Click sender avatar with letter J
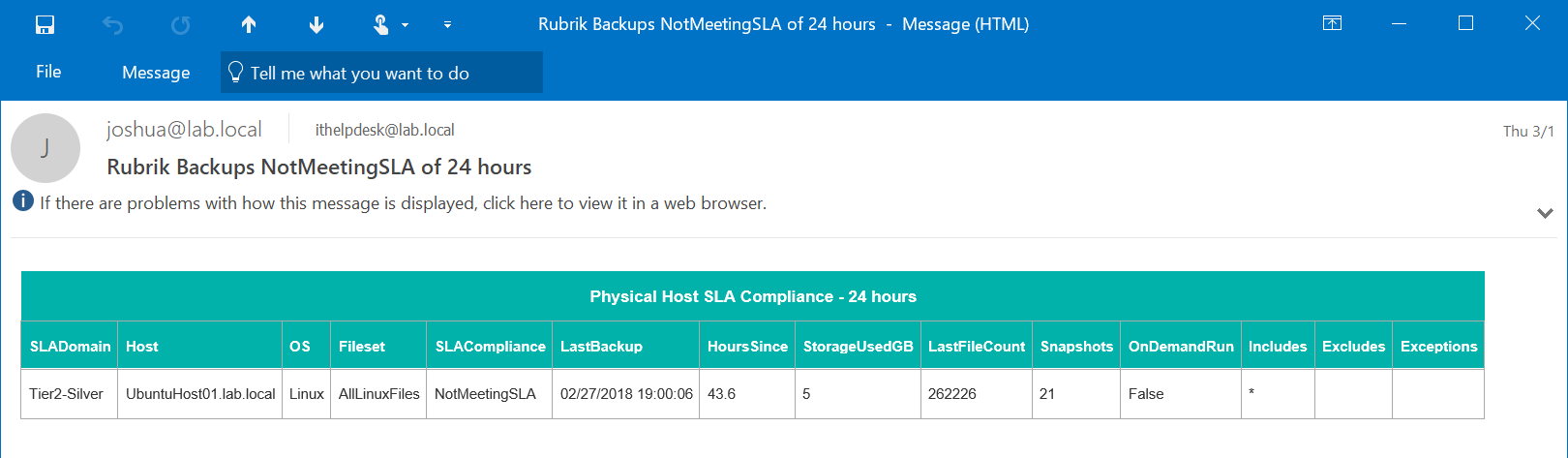The height and width of the screenshot is (458, 1568). point(45,148)
